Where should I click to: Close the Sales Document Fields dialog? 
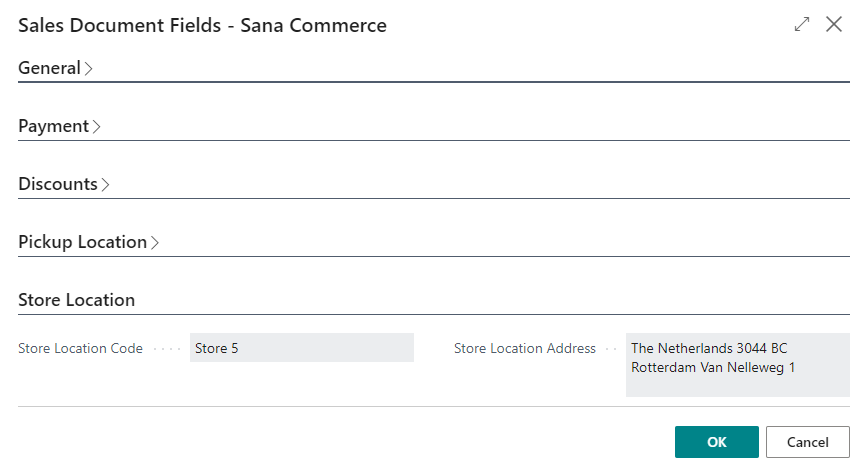point(834,24)
